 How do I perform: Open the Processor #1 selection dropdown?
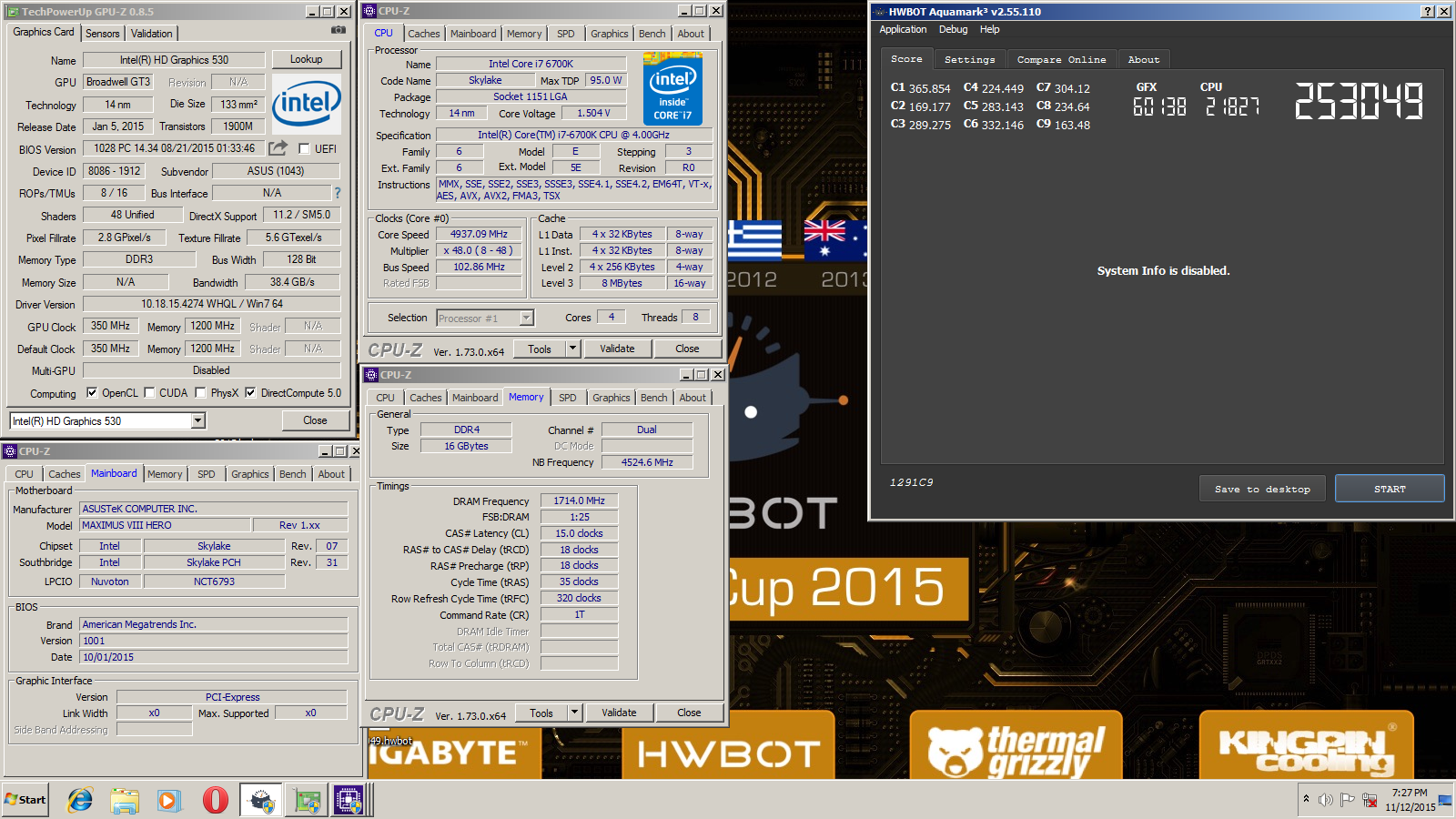[x=526, y=318]
